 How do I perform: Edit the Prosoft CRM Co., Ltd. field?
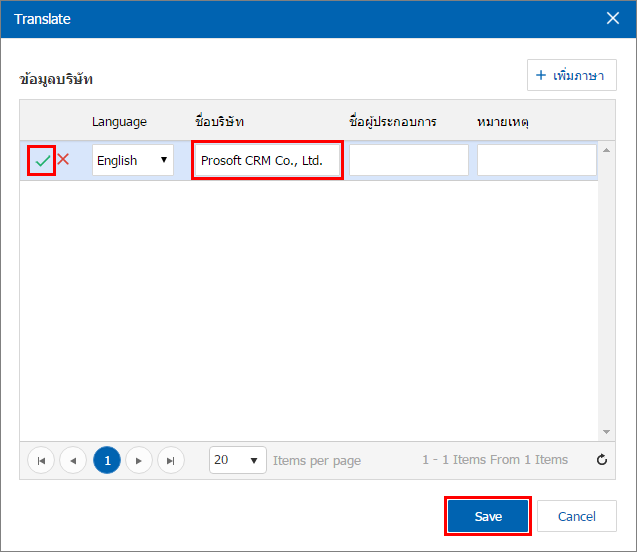pos(267,160)
